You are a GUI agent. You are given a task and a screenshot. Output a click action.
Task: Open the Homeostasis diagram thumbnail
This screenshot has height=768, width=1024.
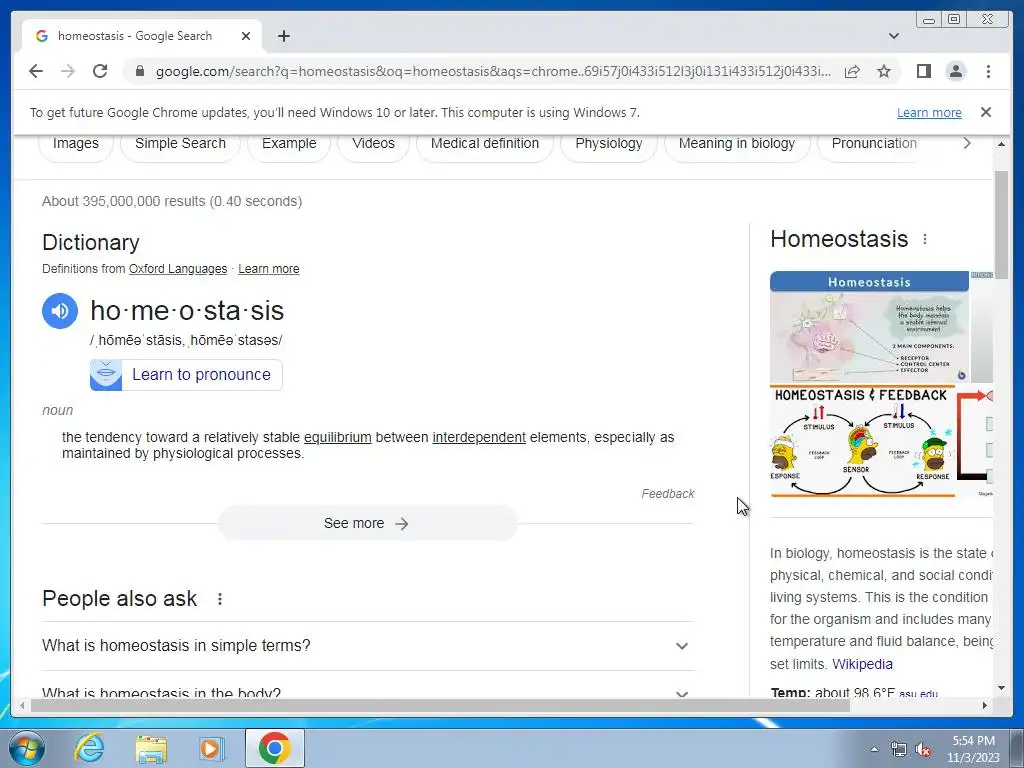[869, 327]
